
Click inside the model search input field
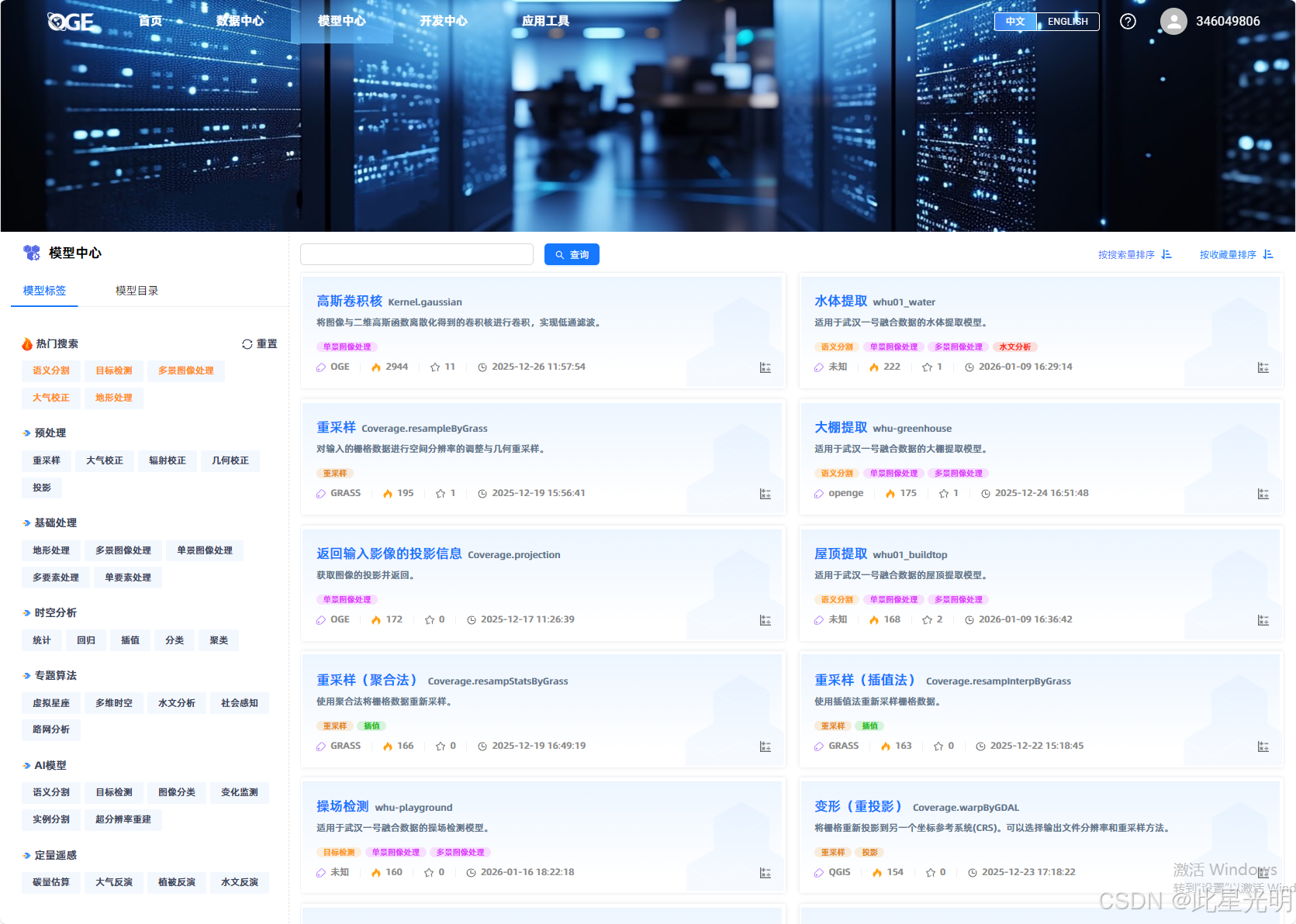(x=416, y=254)
